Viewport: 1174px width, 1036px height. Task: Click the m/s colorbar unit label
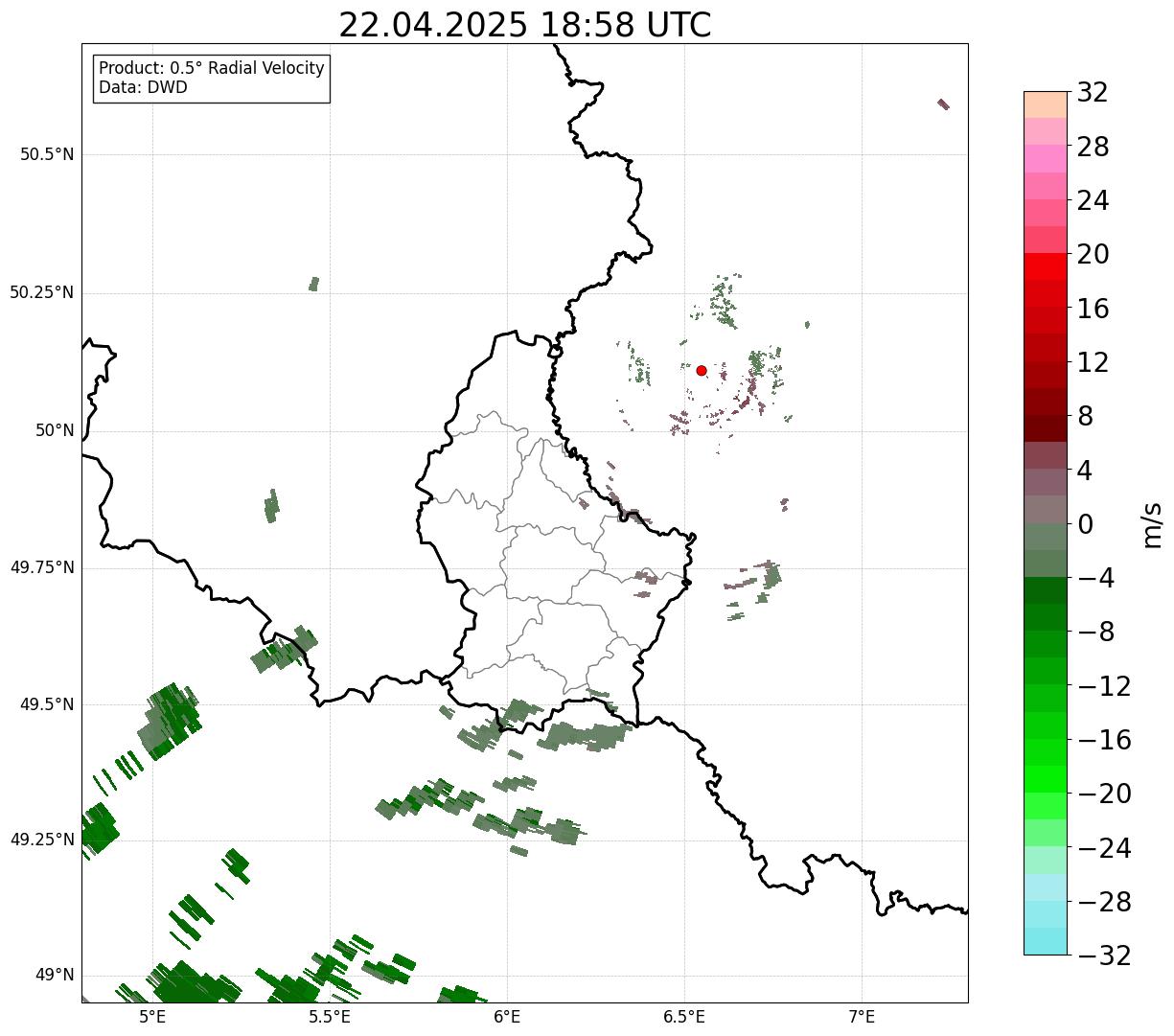point(1153,524)
